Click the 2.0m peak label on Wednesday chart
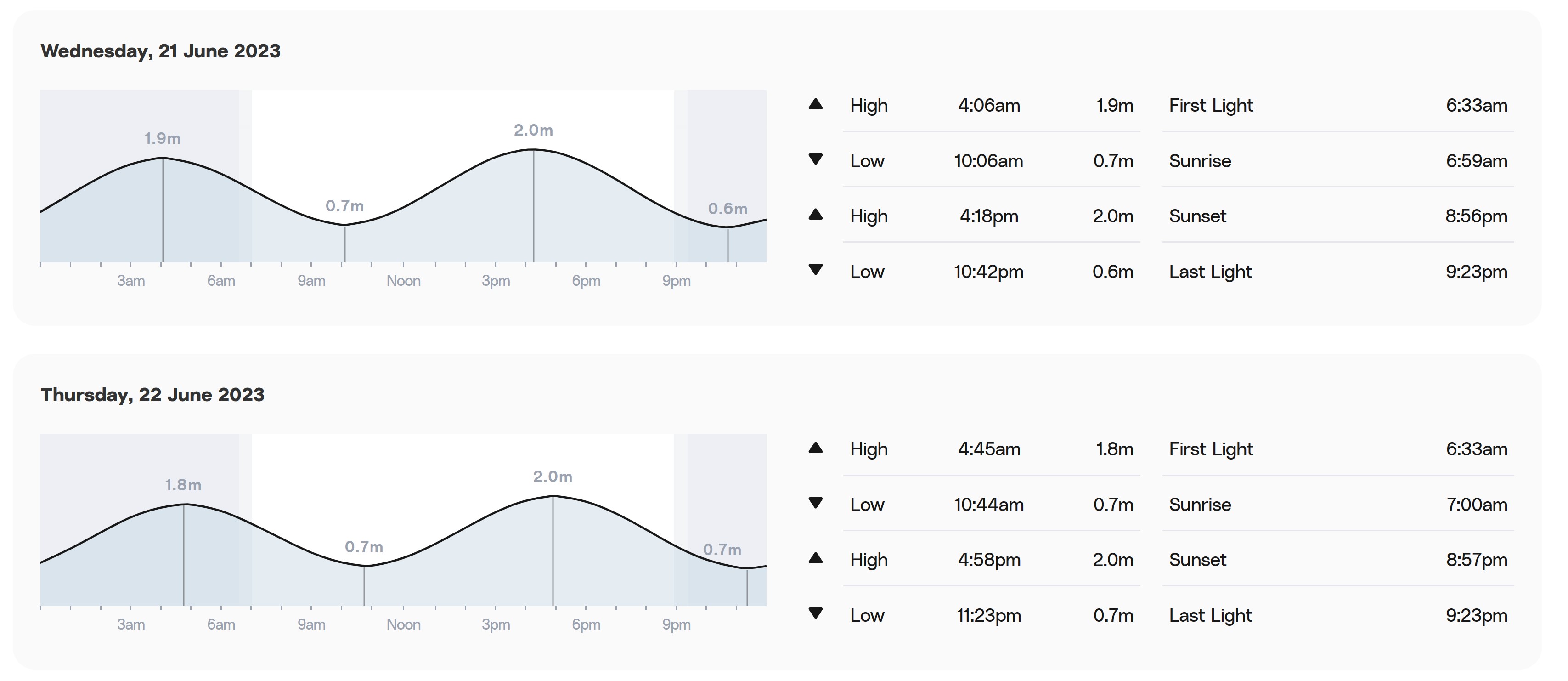Viewport: 1568px width, 681px height. pos(533,130)
